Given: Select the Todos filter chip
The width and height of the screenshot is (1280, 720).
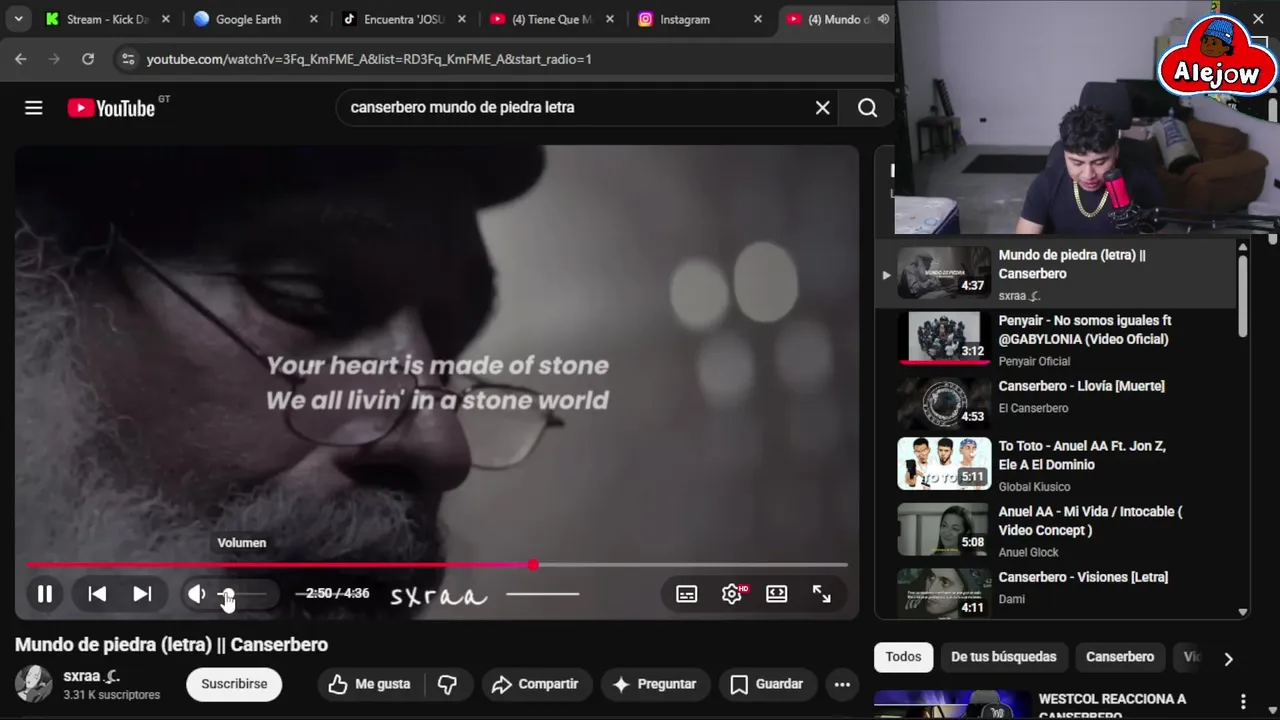Looking at the screenshot, I should (903, 657).
